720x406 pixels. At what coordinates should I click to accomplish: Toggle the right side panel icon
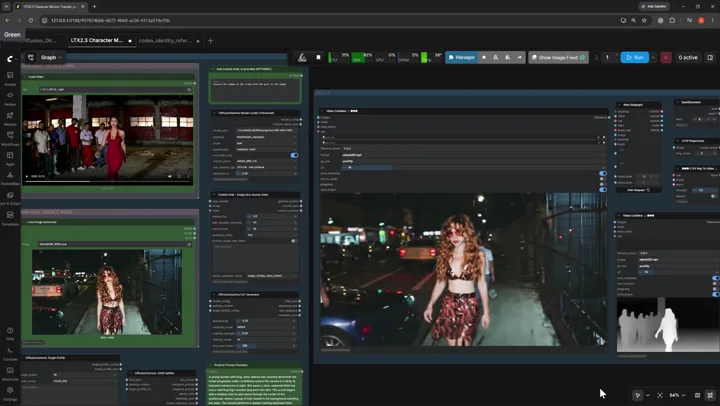pyautogui.click(x=710, y=57)
